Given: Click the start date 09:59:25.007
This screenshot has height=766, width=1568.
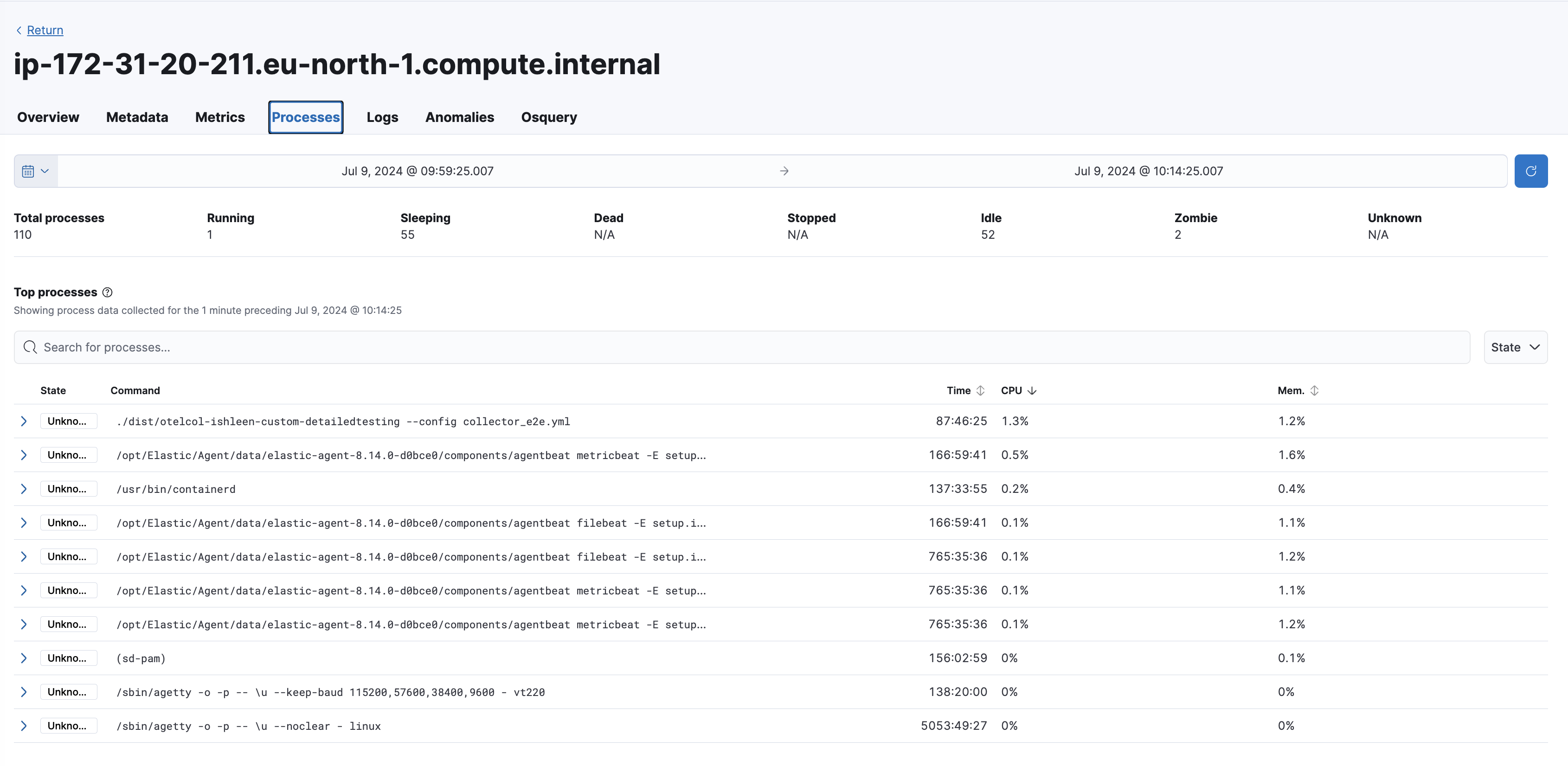Looking at the screenshot, I should point(417,171).
